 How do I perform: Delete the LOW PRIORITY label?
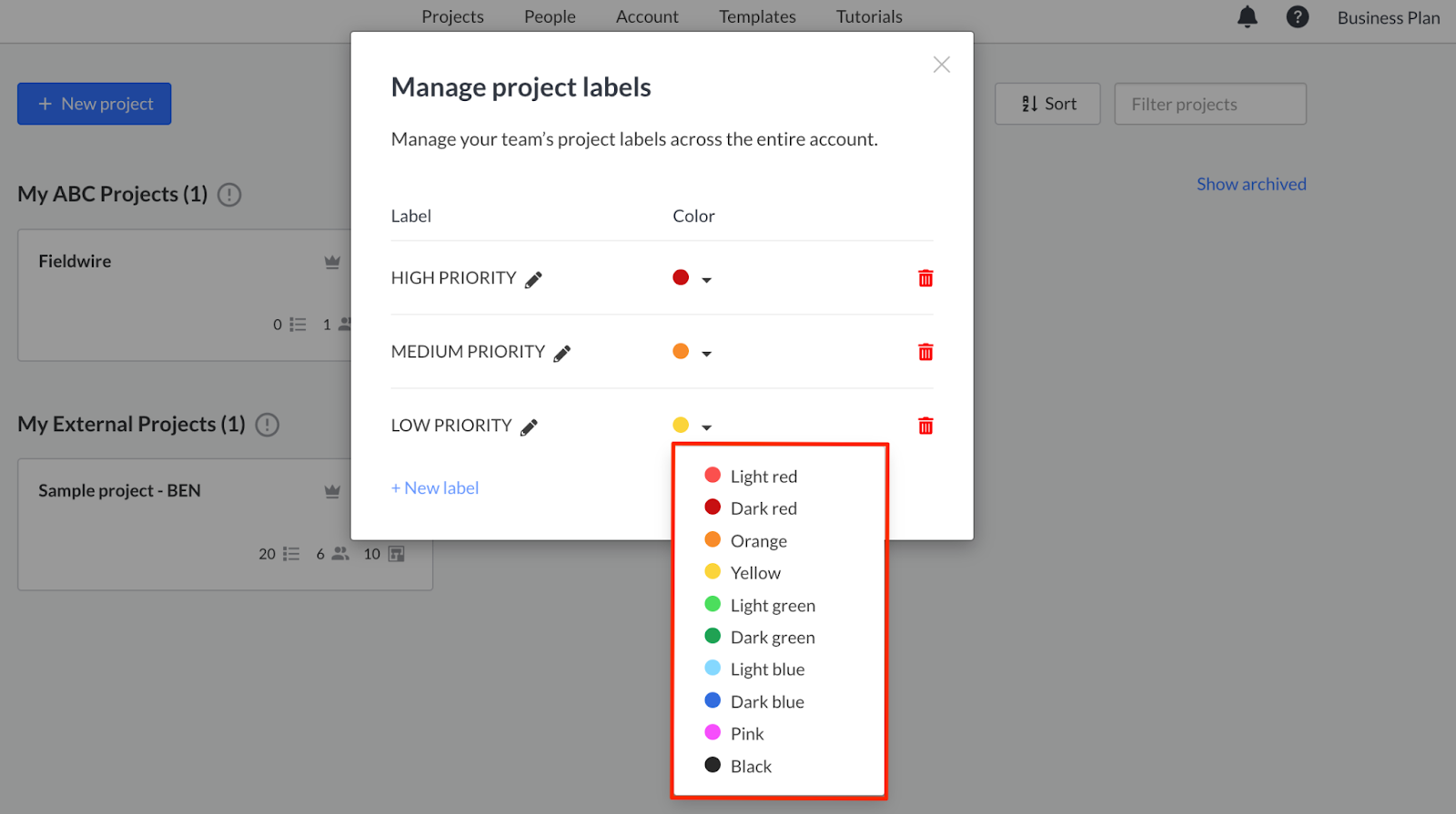(x=925, y=425)
